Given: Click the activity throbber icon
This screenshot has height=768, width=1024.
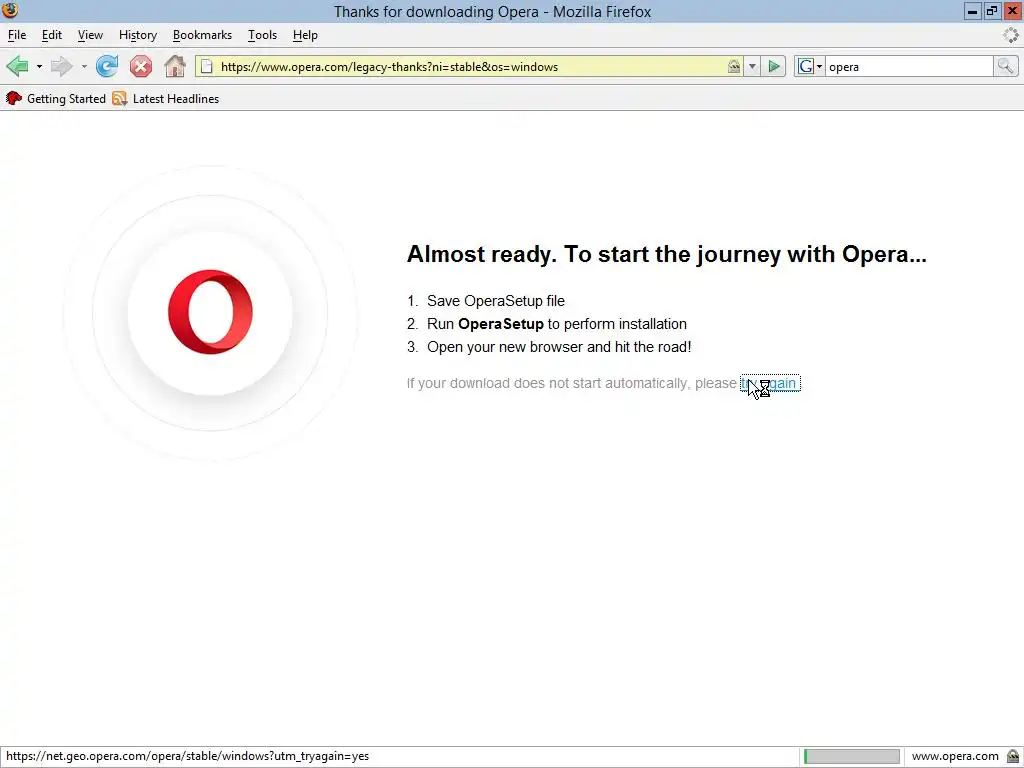Looking at the screenshot, I should click(x=1011, y=35).
